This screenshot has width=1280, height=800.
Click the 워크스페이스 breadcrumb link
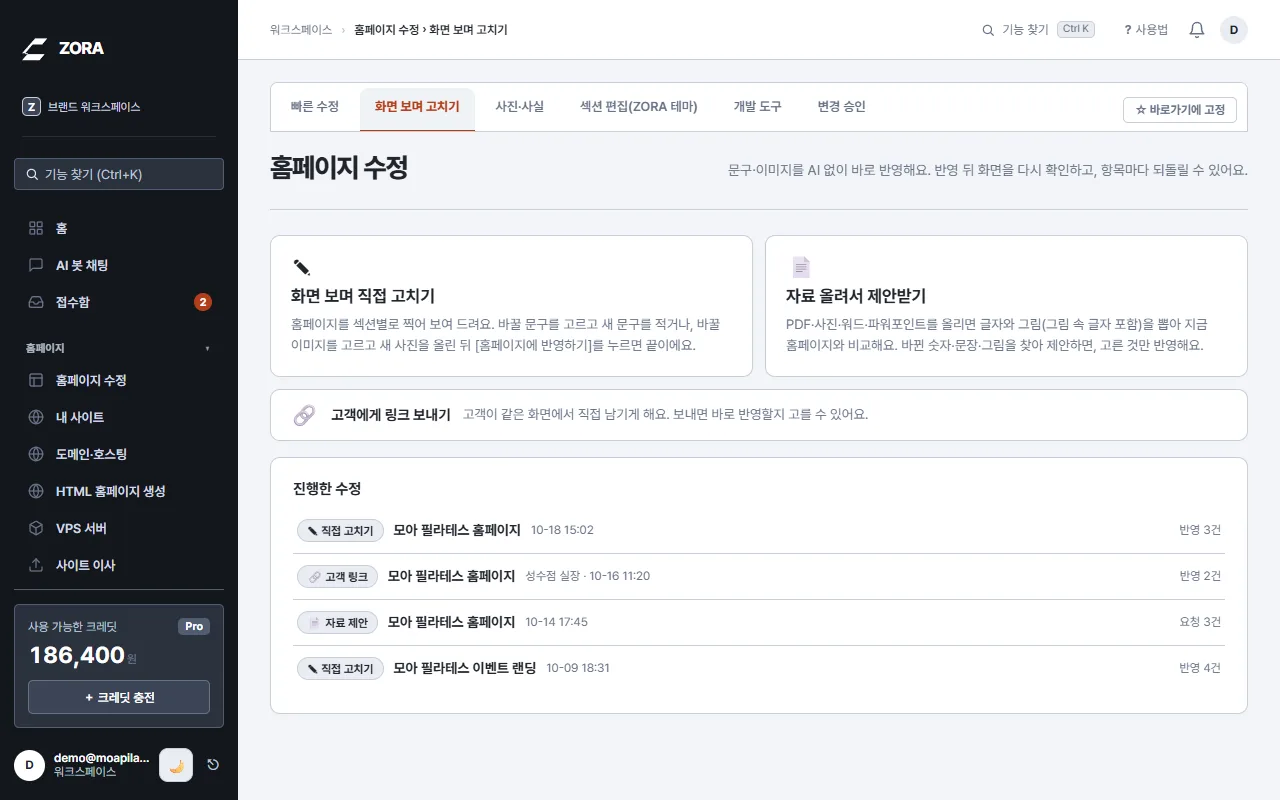300,30
